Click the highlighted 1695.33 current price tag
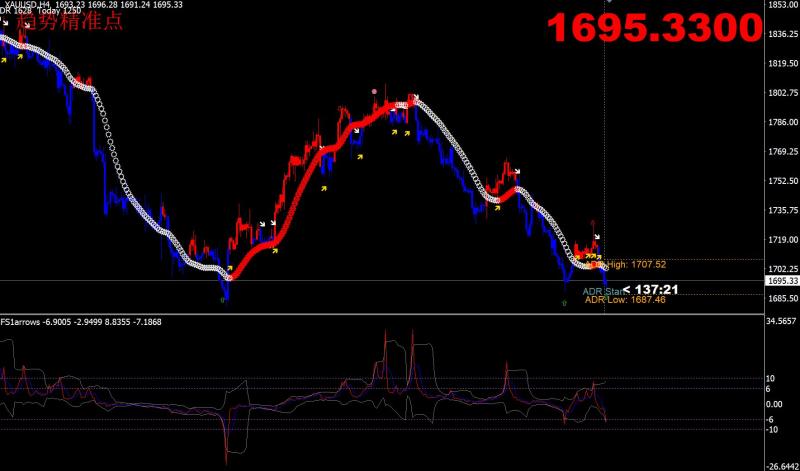 pyautogui.click(x=783, y=281)
